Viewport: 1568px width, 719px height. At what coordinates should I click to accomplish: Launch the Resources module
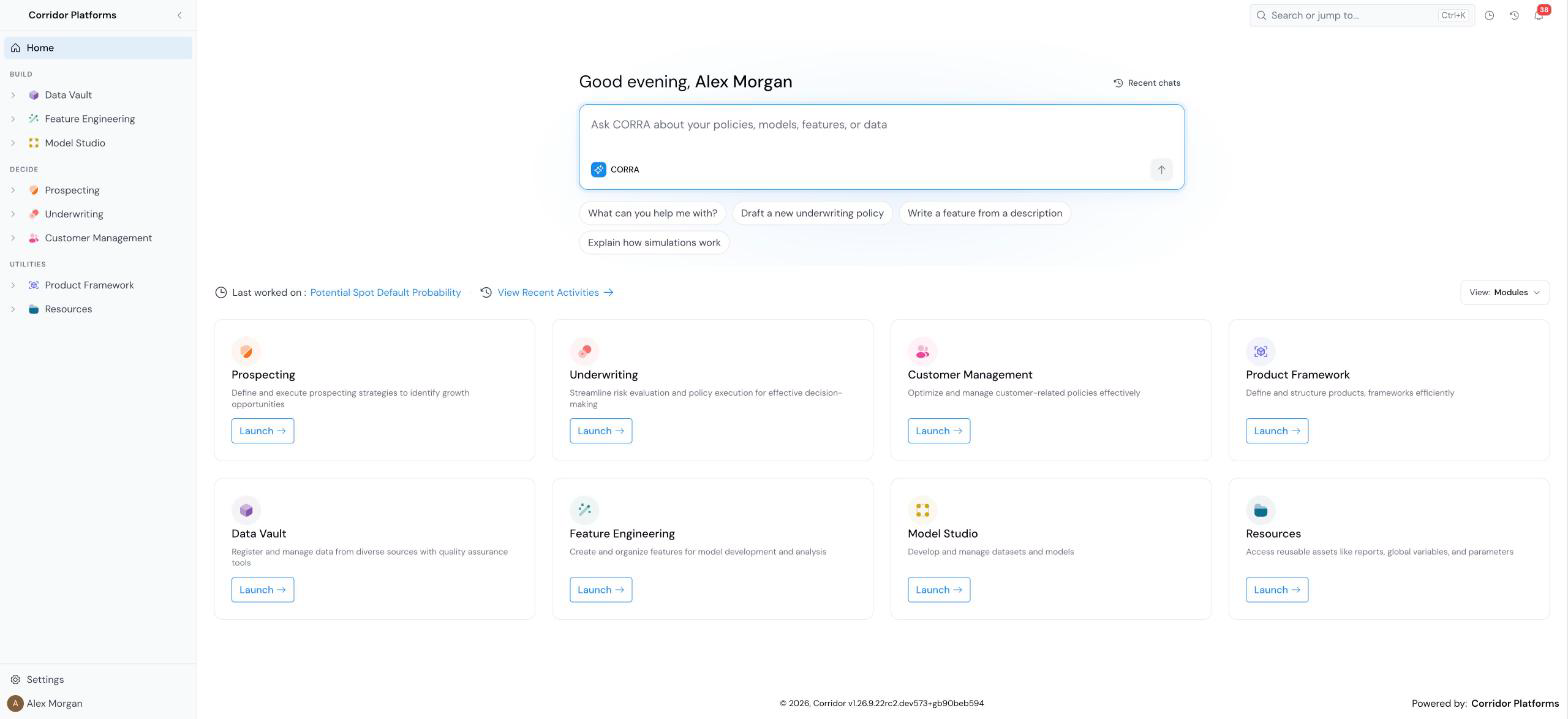click(1277, 590)
